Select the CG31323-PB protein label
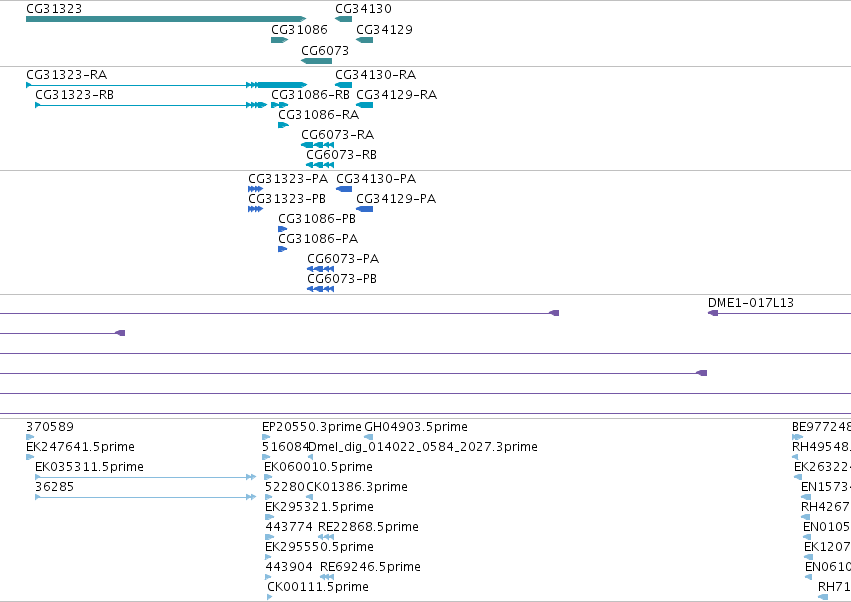The image size is (851, 602). pos(287,199)
